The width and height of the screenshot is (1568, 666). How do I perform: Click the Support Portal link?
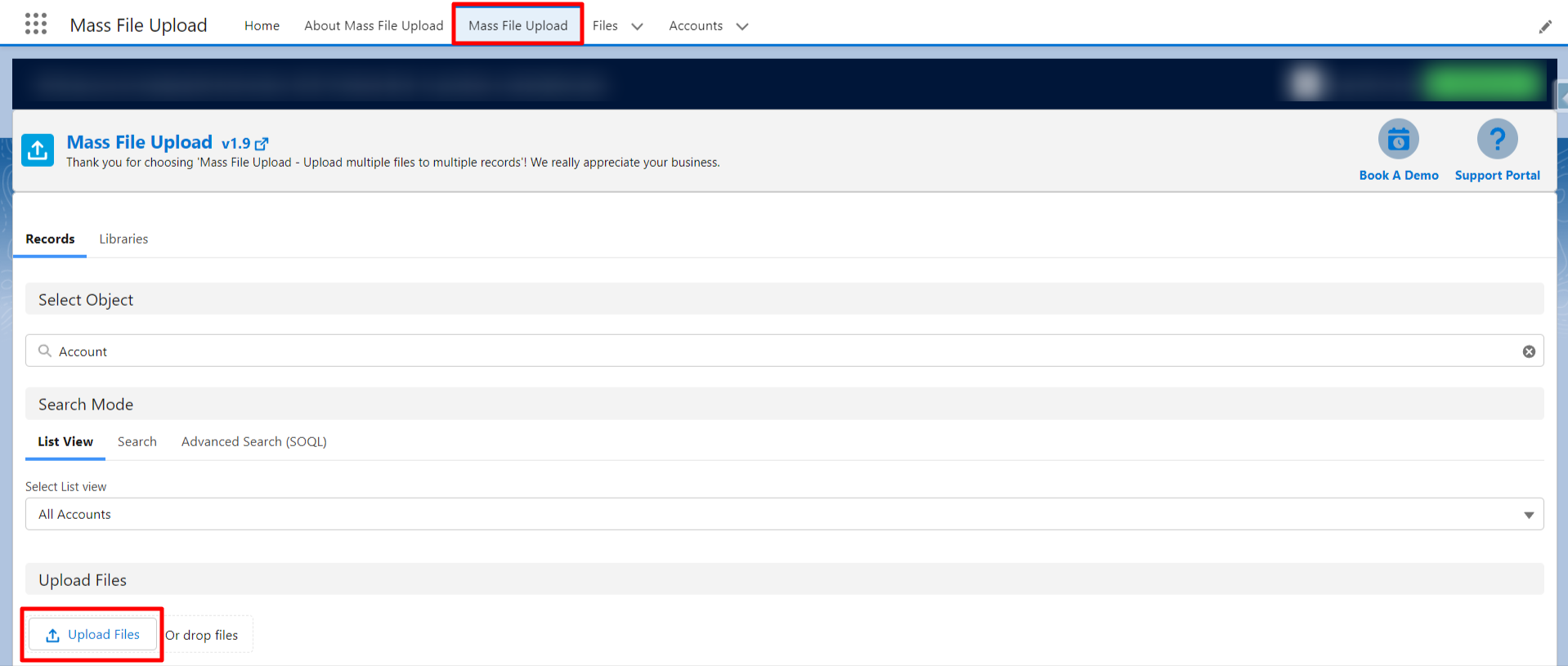1497,175
